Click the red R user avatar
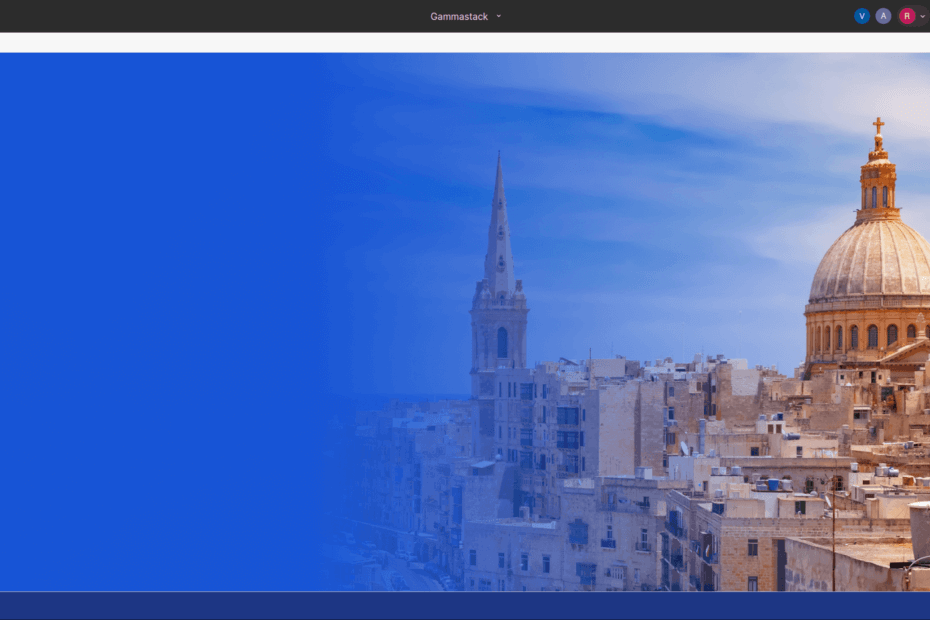The image size is (930, 620). 906,16
